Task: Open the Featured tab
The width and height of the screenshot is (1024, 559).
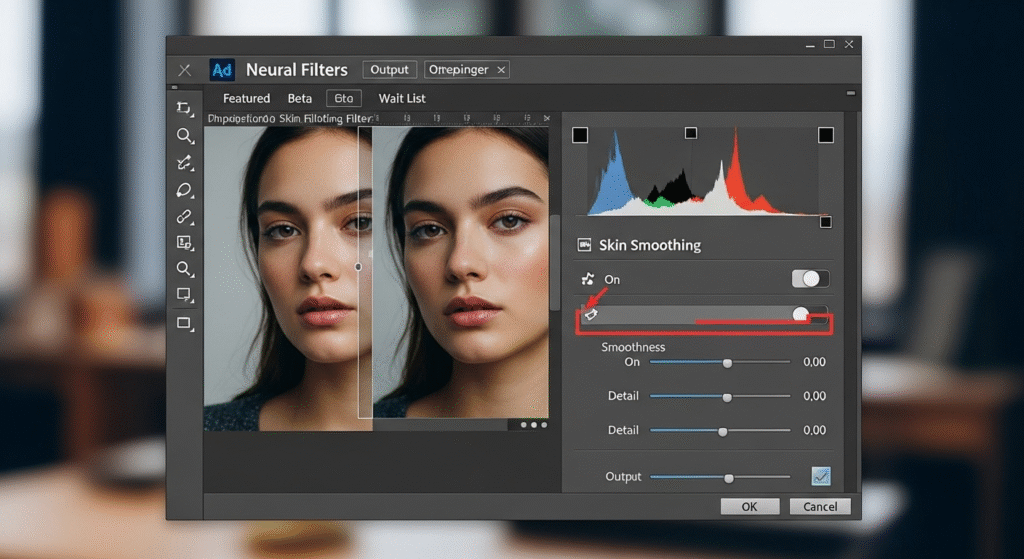Action: coord(246,99)
